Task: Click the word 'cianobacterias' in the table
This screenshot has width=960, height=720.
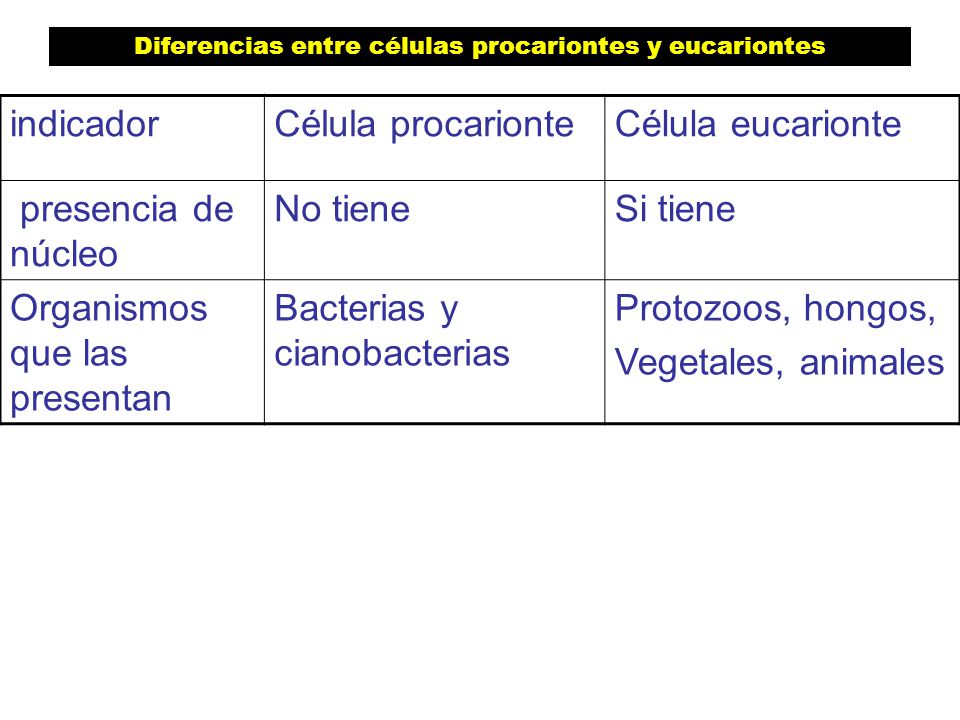Action: (x=392, y=353)
